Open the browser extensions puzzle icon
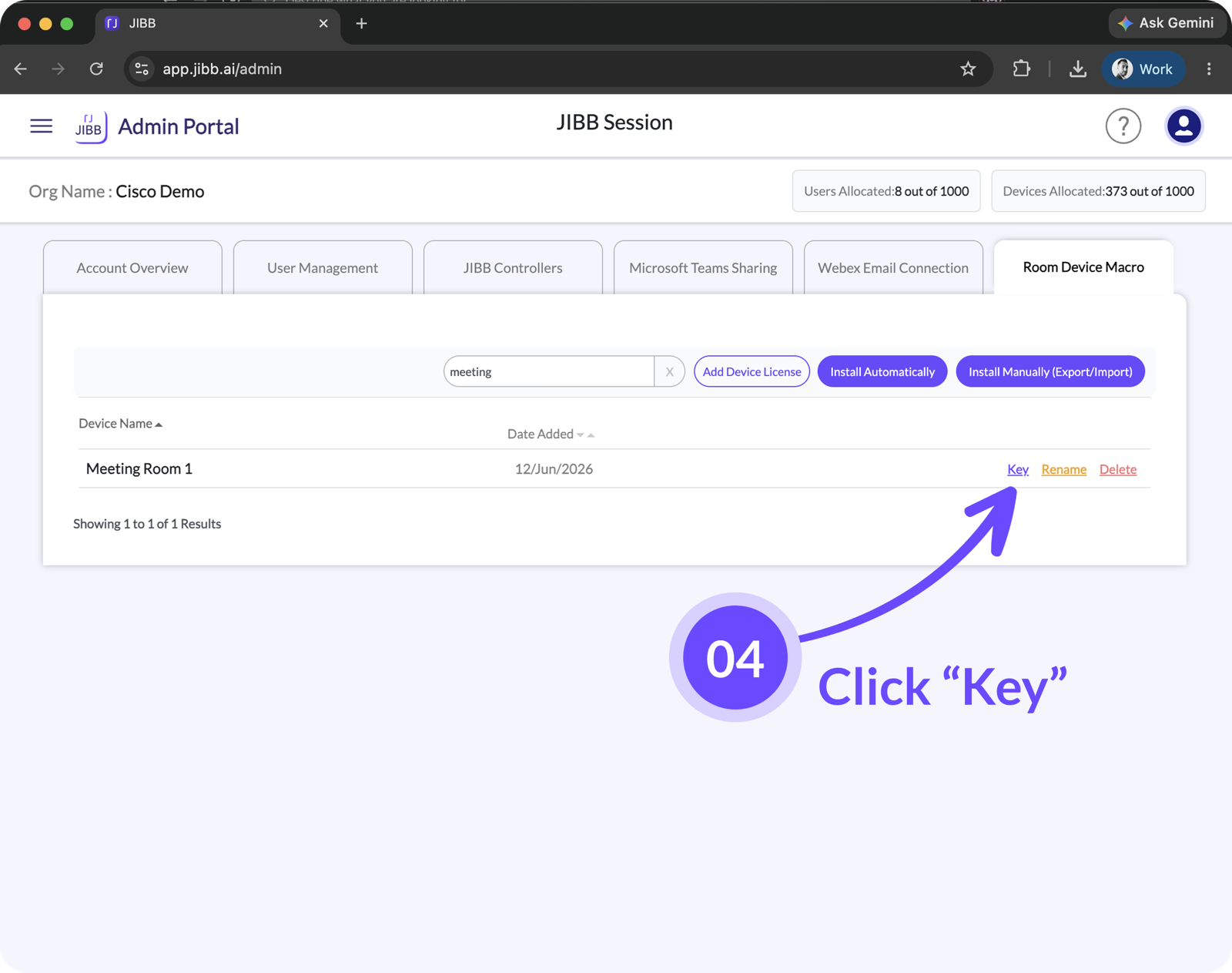 click(1021, 69)
